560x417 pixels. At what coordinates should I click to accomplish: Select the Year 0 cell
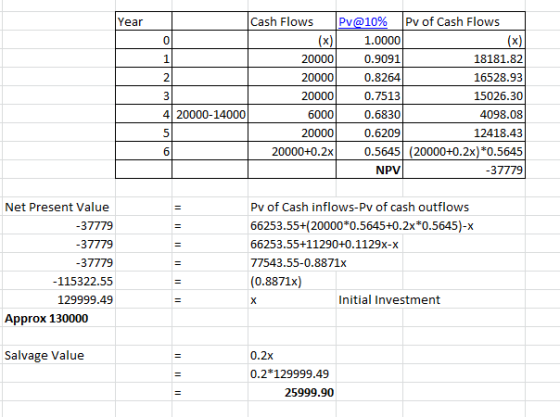pos(144,40)
